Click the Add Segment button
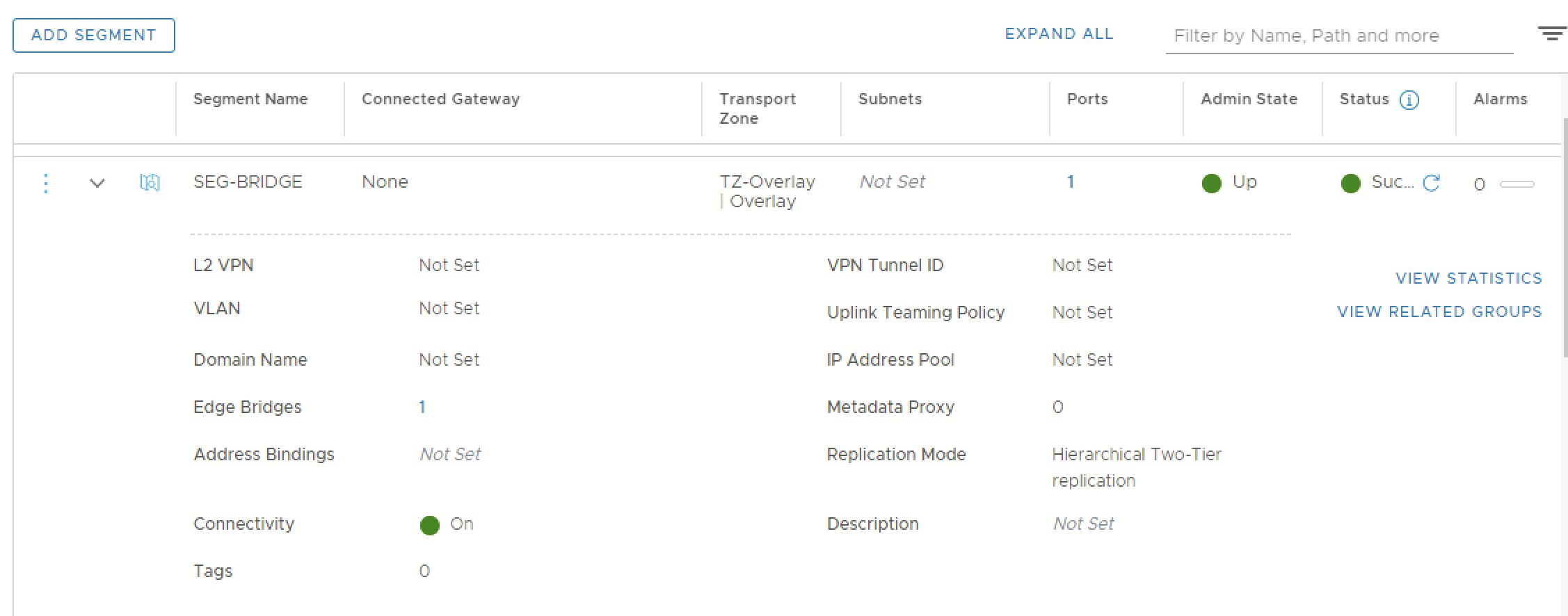The width and height of the screenshot is (1568, 616). (x=94, y=35)
